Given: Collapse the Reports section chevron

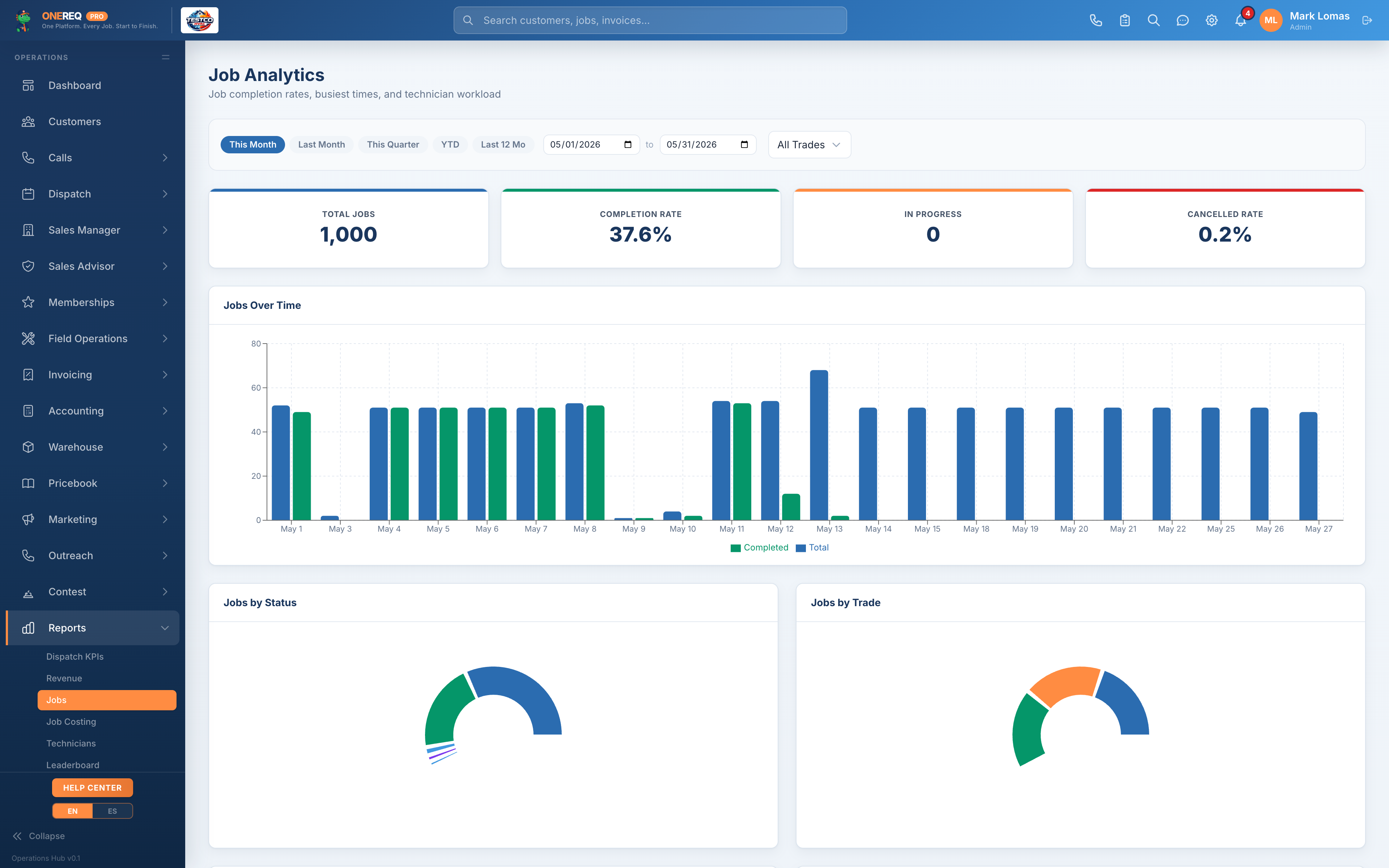Looking at the screenshot, I should coord(165,628).
